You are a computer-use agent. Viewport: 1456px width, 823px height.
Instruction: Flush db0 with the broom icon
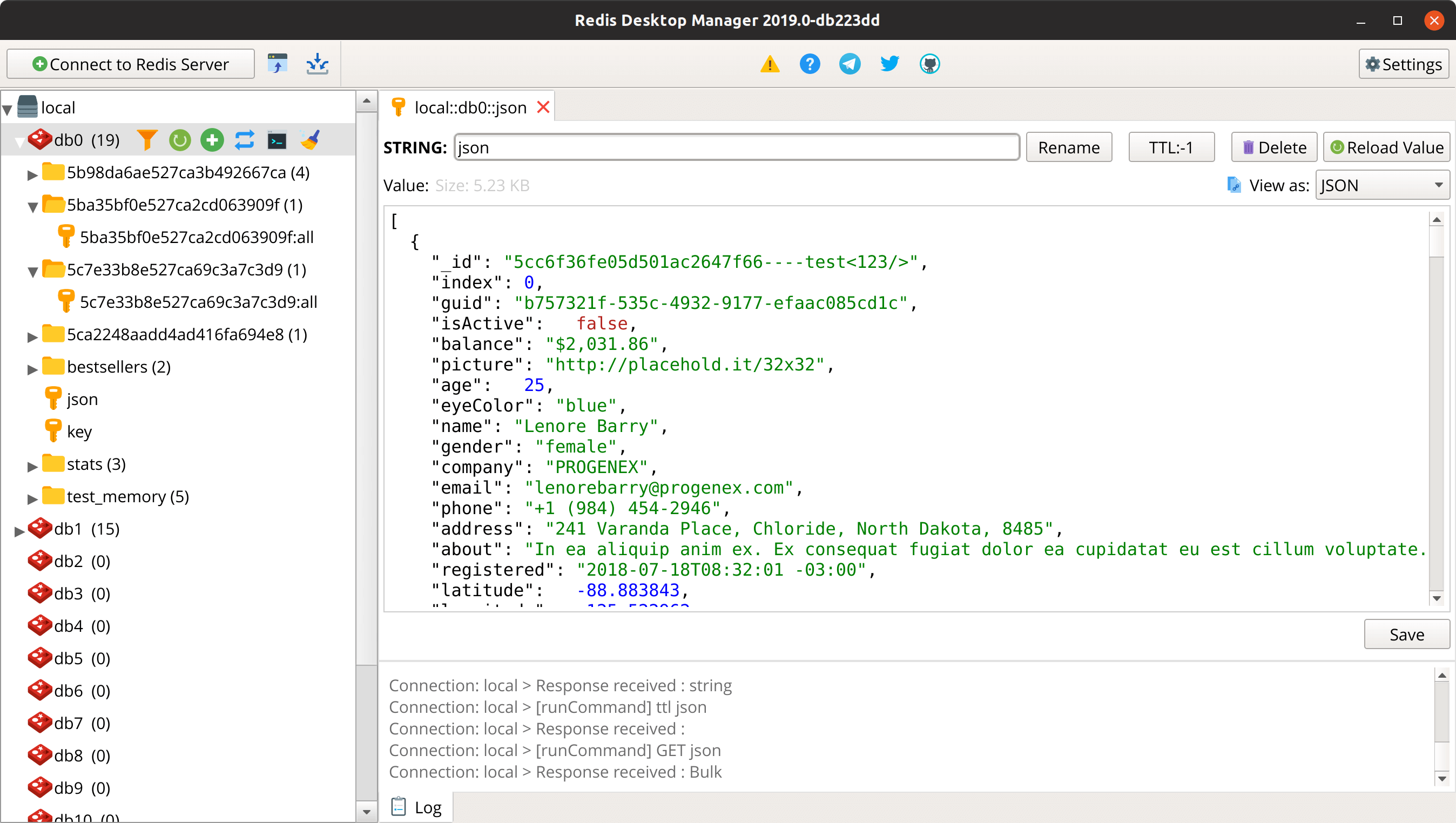pos(309,140)
